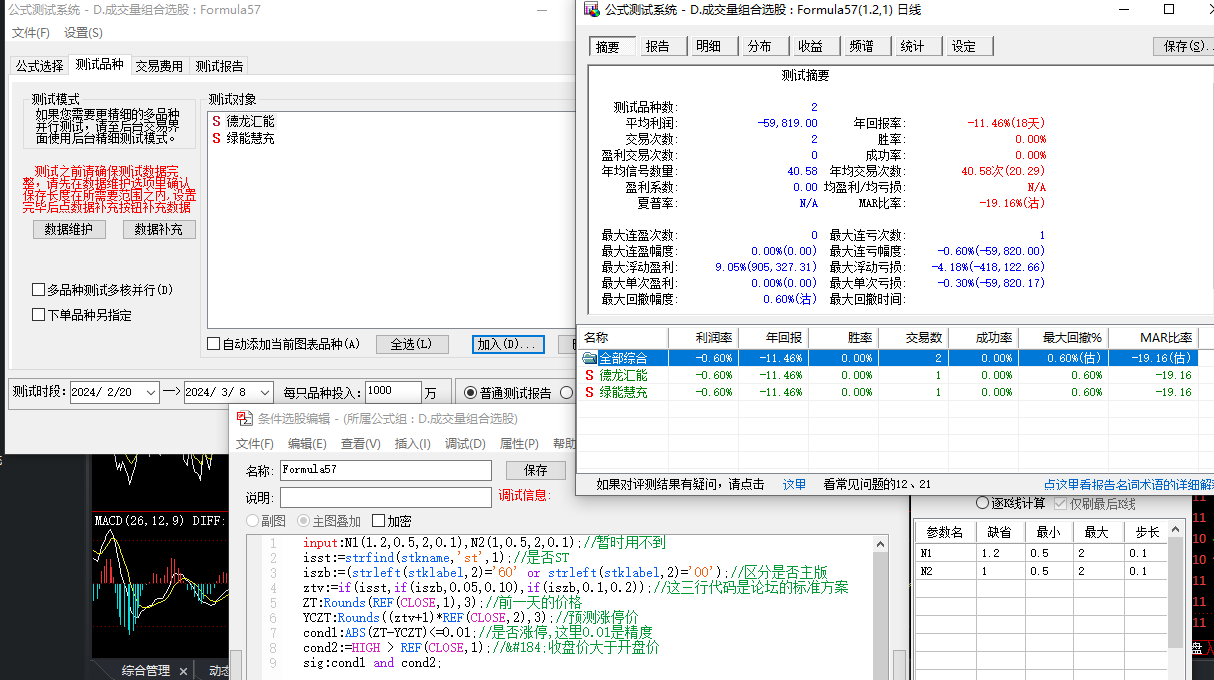Open the 调试(D) menu in formula editor
Viewport: 1214px width, 680px height.
tap(465, 444)
